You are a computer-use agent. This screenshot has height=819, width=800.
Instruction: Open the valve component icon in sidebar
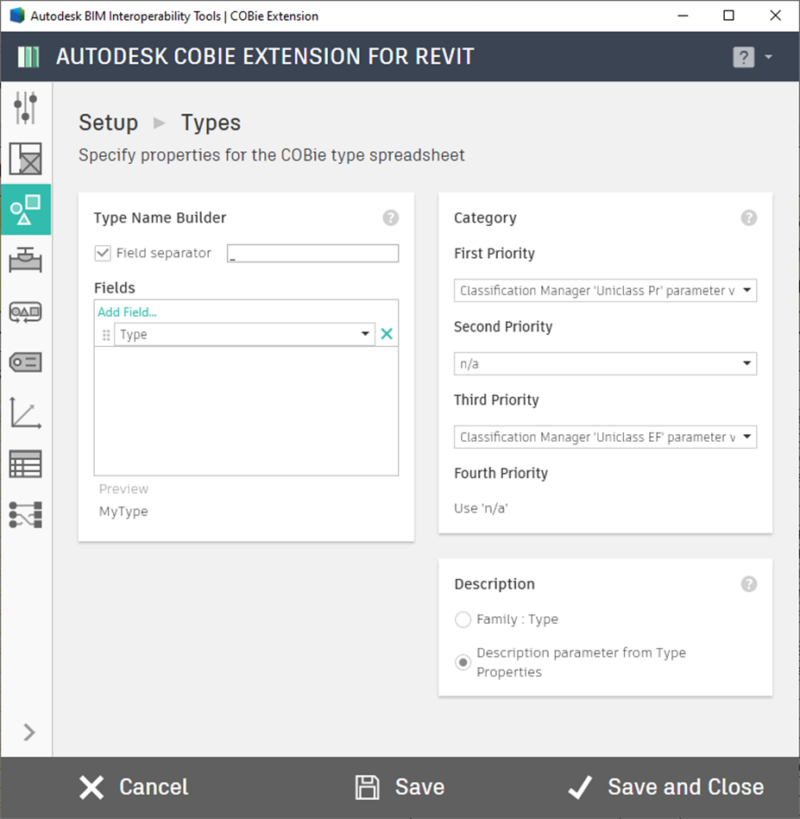pyautogui.click(x=25, y=262)
